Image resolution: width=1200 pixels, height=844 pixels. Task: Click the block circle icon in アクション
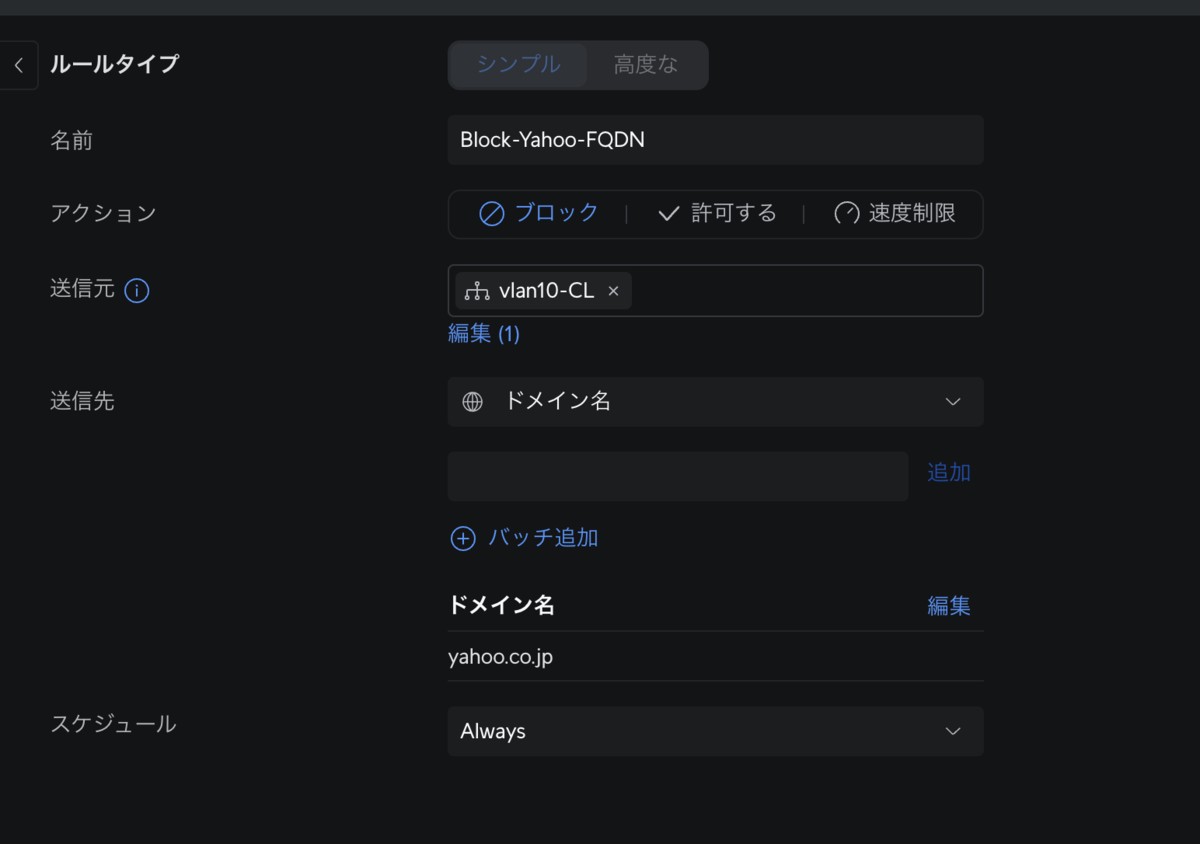491,214
